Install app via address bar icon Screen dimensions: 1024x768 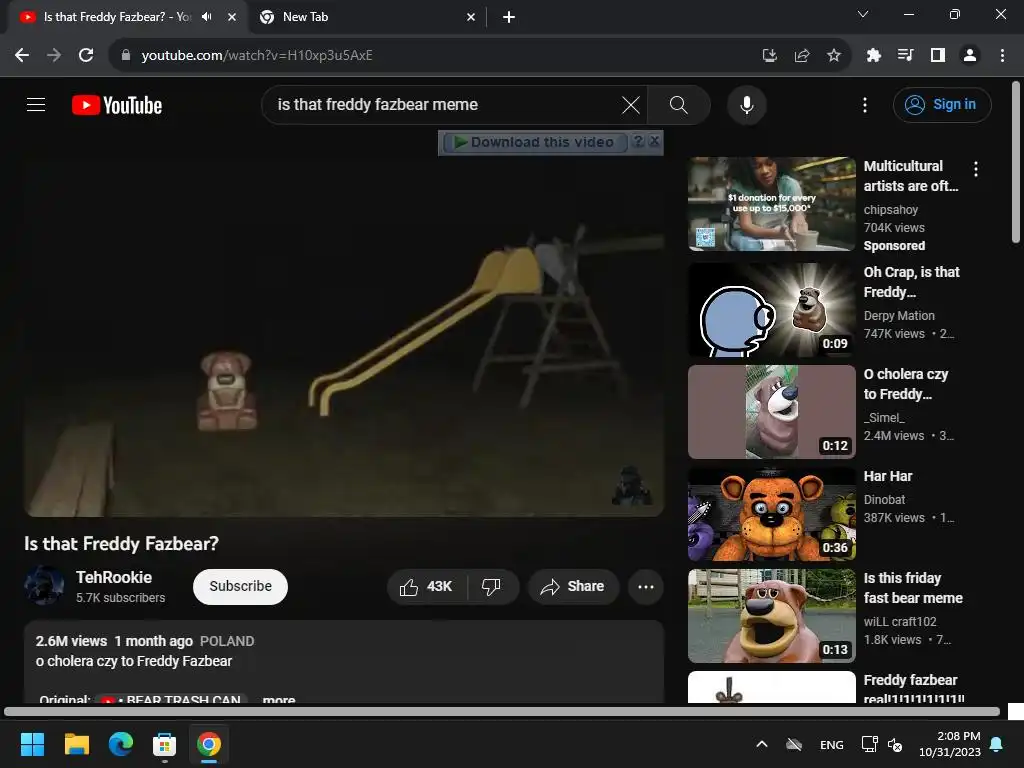click(x=770, y=56)
